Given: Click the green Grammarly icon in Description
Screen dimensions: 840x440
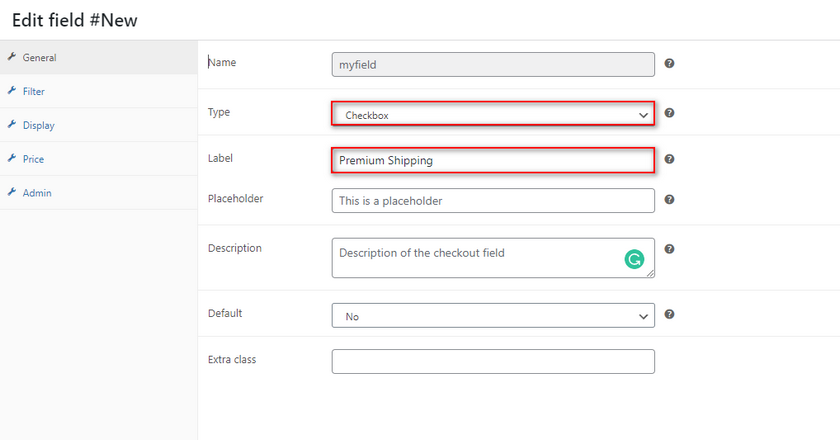Looking at the screenshot, I should coord(634,259).
